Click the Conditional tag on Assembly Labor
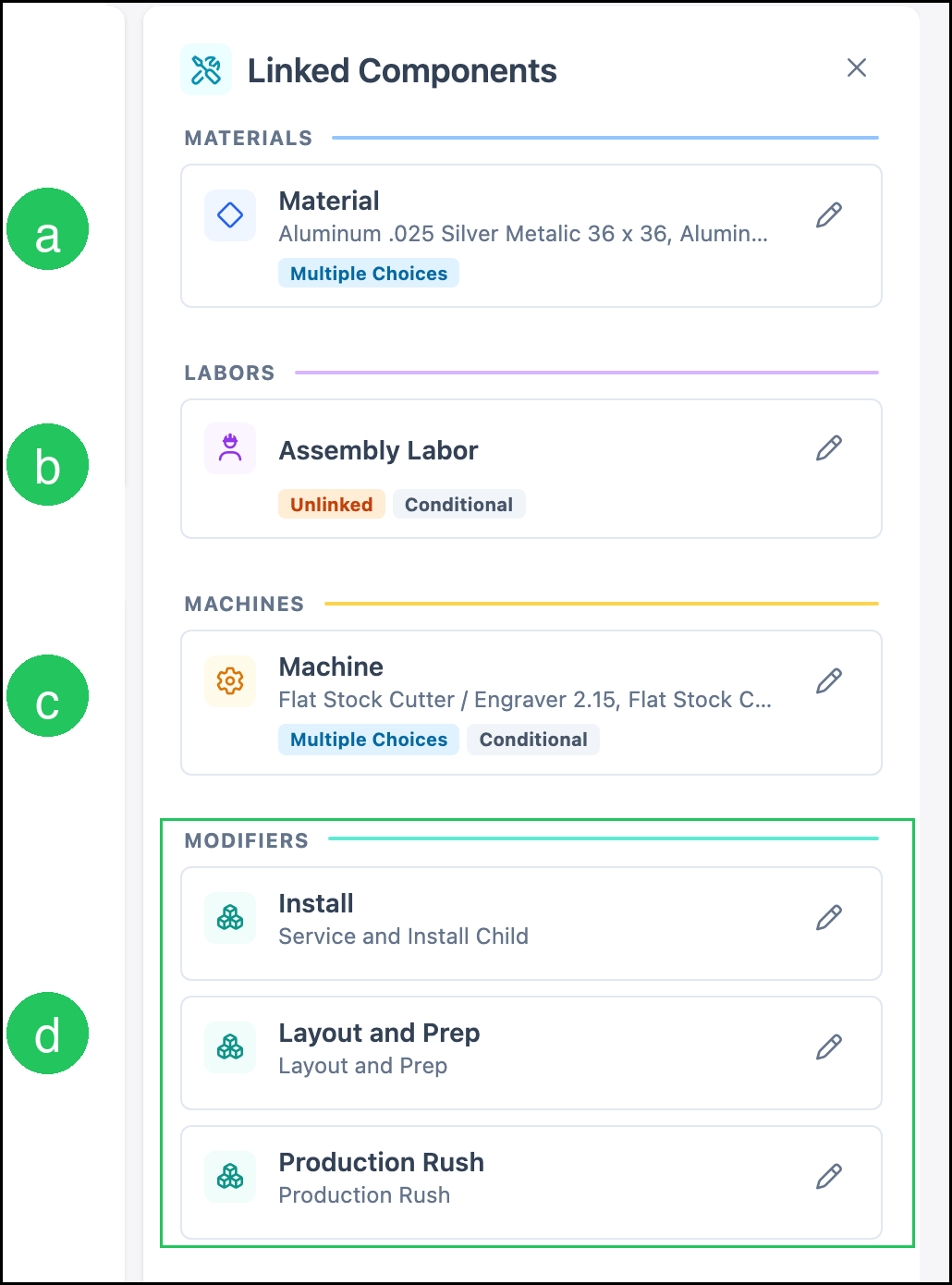The height and width of the screenshot is (1285, 952). (459, 505)
